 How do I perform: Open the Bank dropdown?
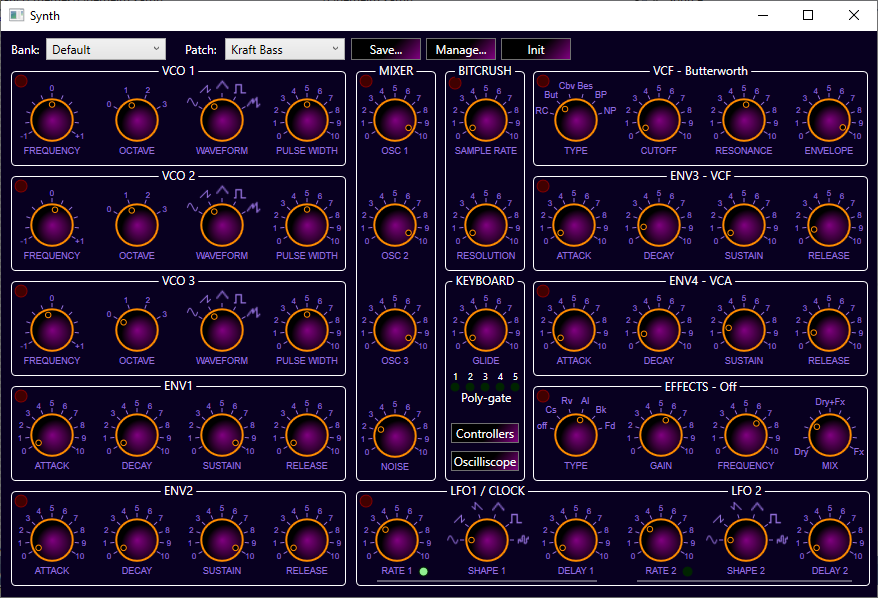tap(106, 49)
